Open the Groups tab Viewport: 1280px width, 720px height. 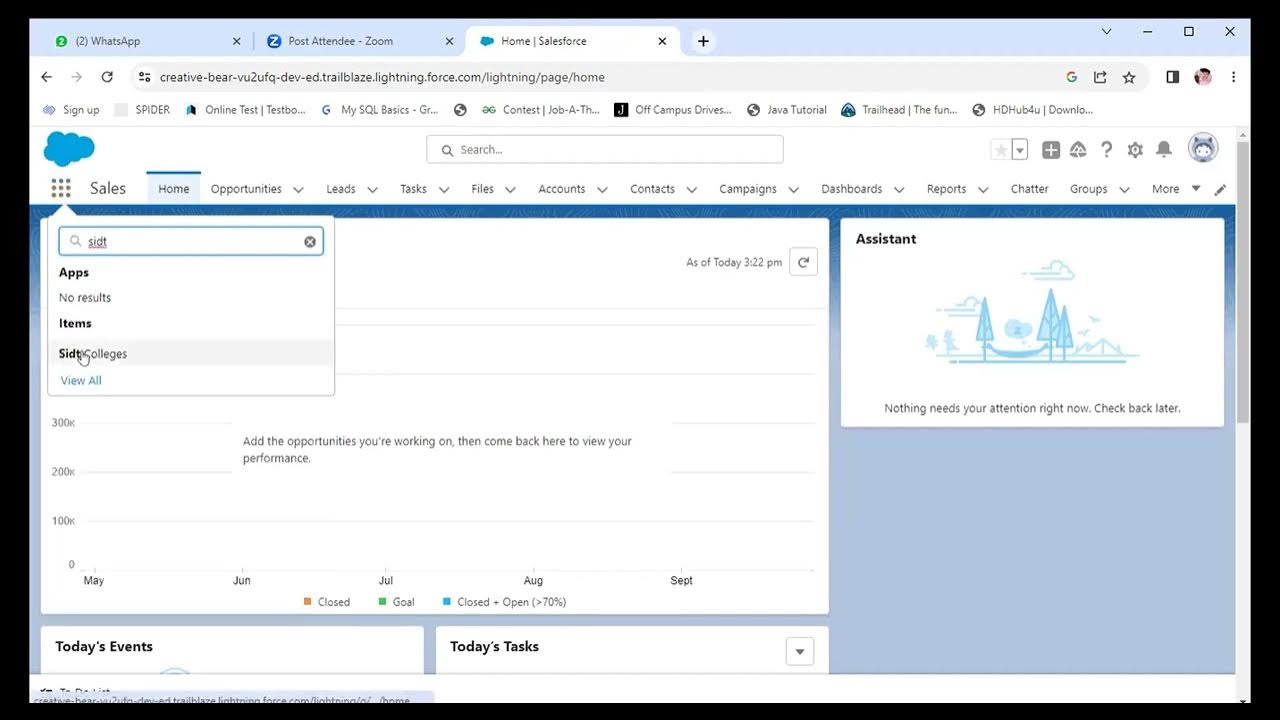pyautogui.click(x=1089, y=189)
